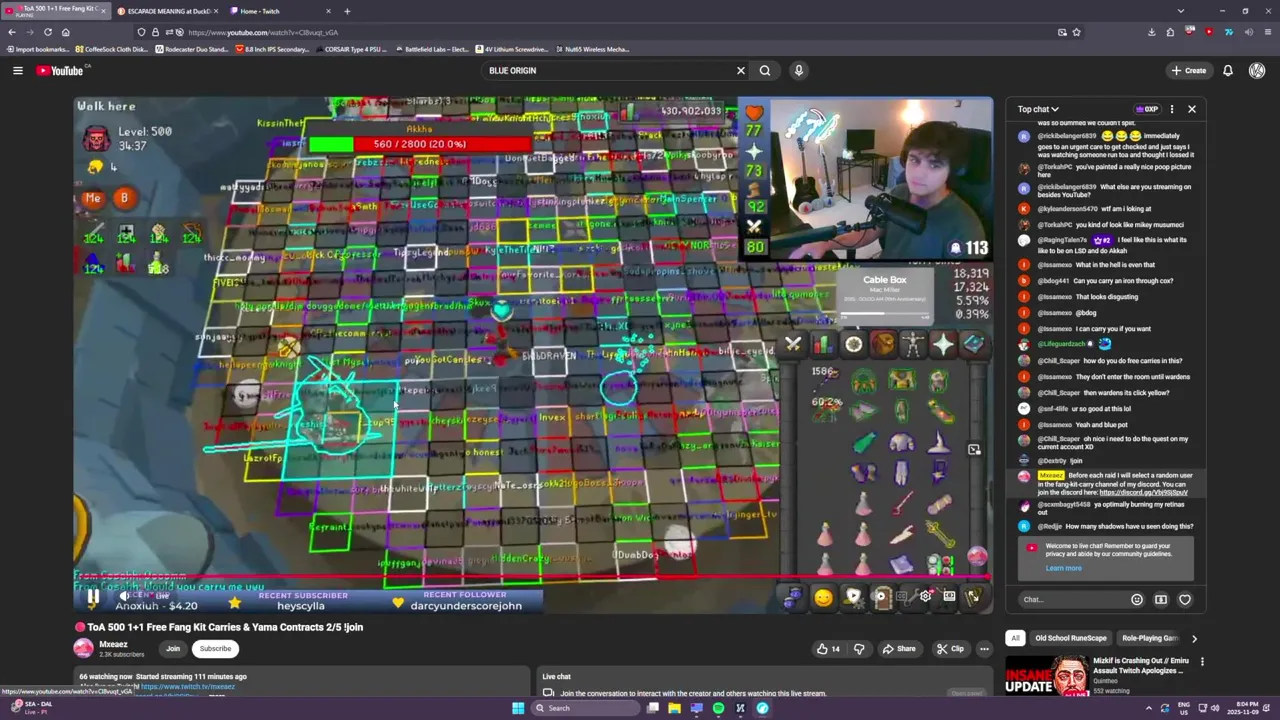Like the video with 14 likes
Screen dimensions: 1280x720
pyautogui.click(x=828, y=648)
